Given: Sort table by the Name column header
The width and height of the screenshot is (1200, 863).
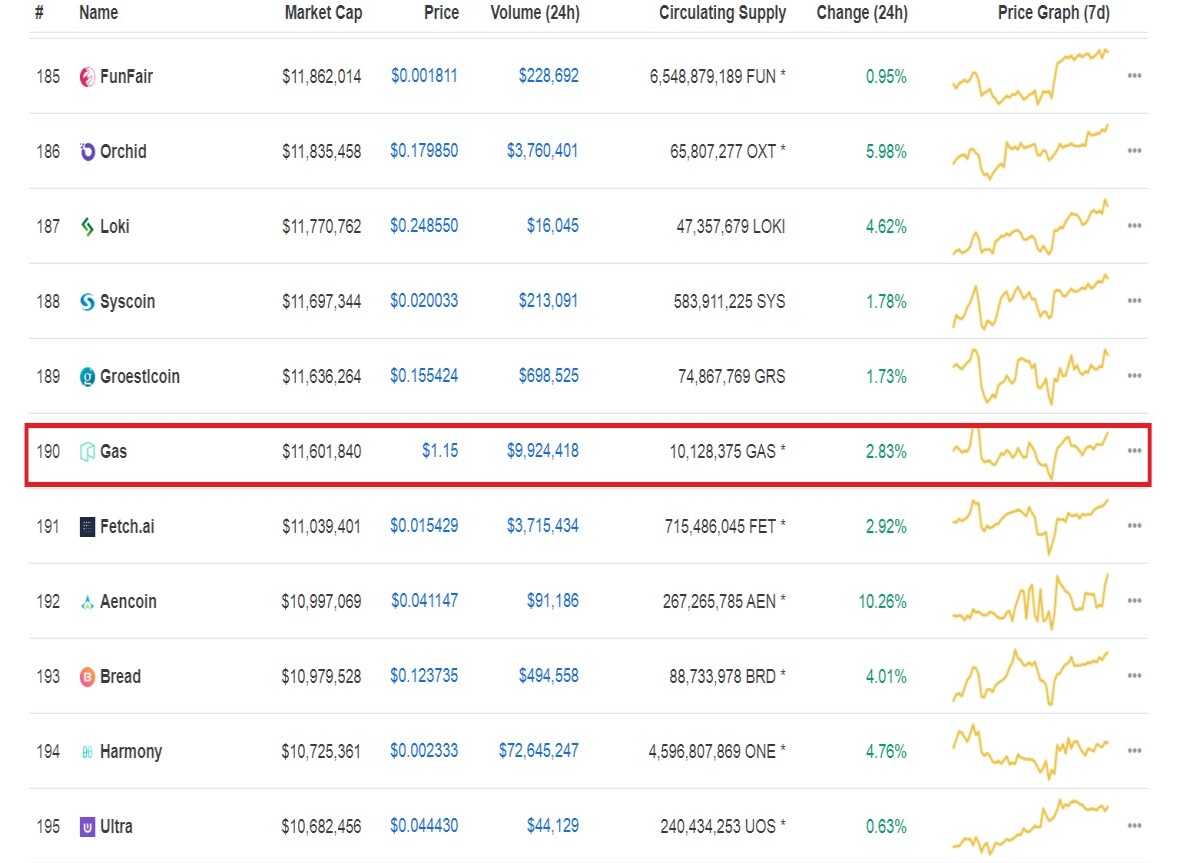Looking at the screenshot, I should click(x=98, y=13).
